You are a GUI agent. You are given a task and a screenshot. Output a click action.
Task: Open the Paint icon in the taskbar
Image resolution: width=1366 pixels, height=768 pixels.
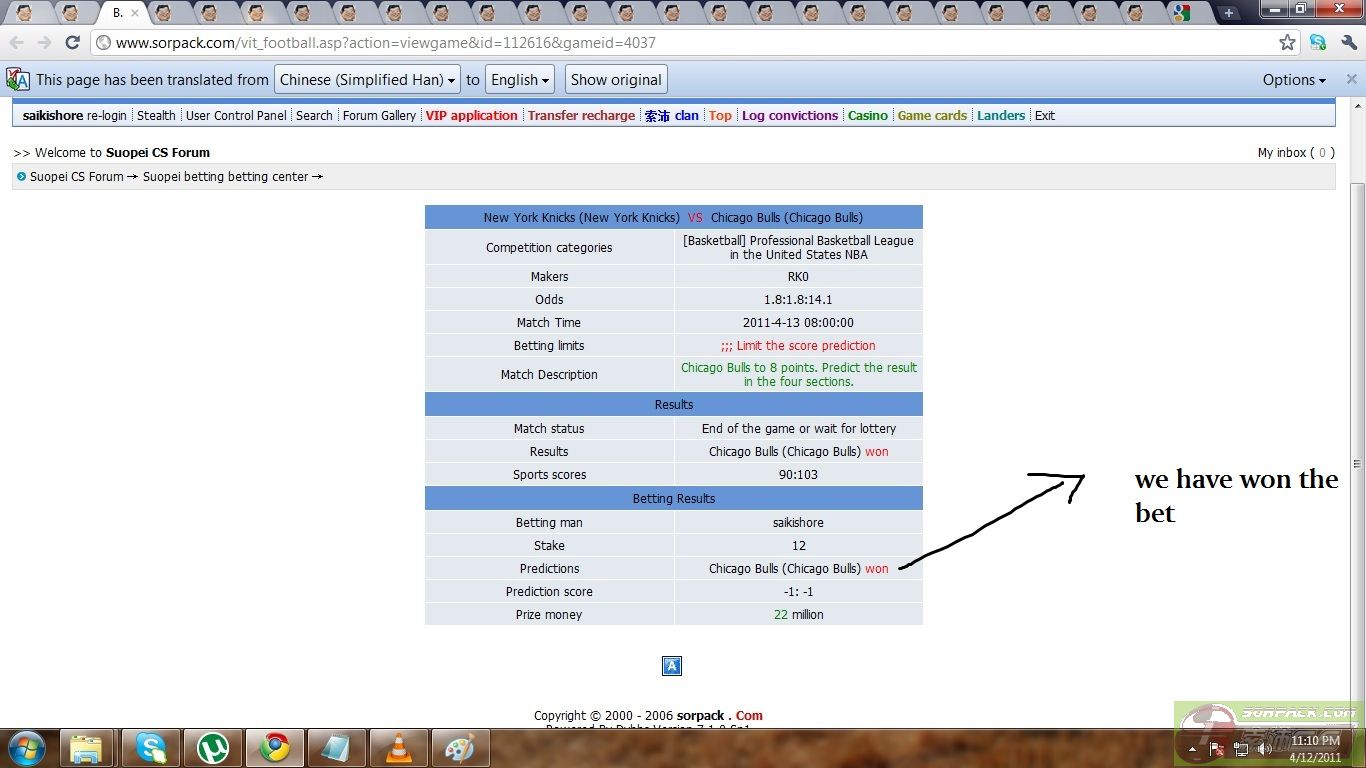459,747
